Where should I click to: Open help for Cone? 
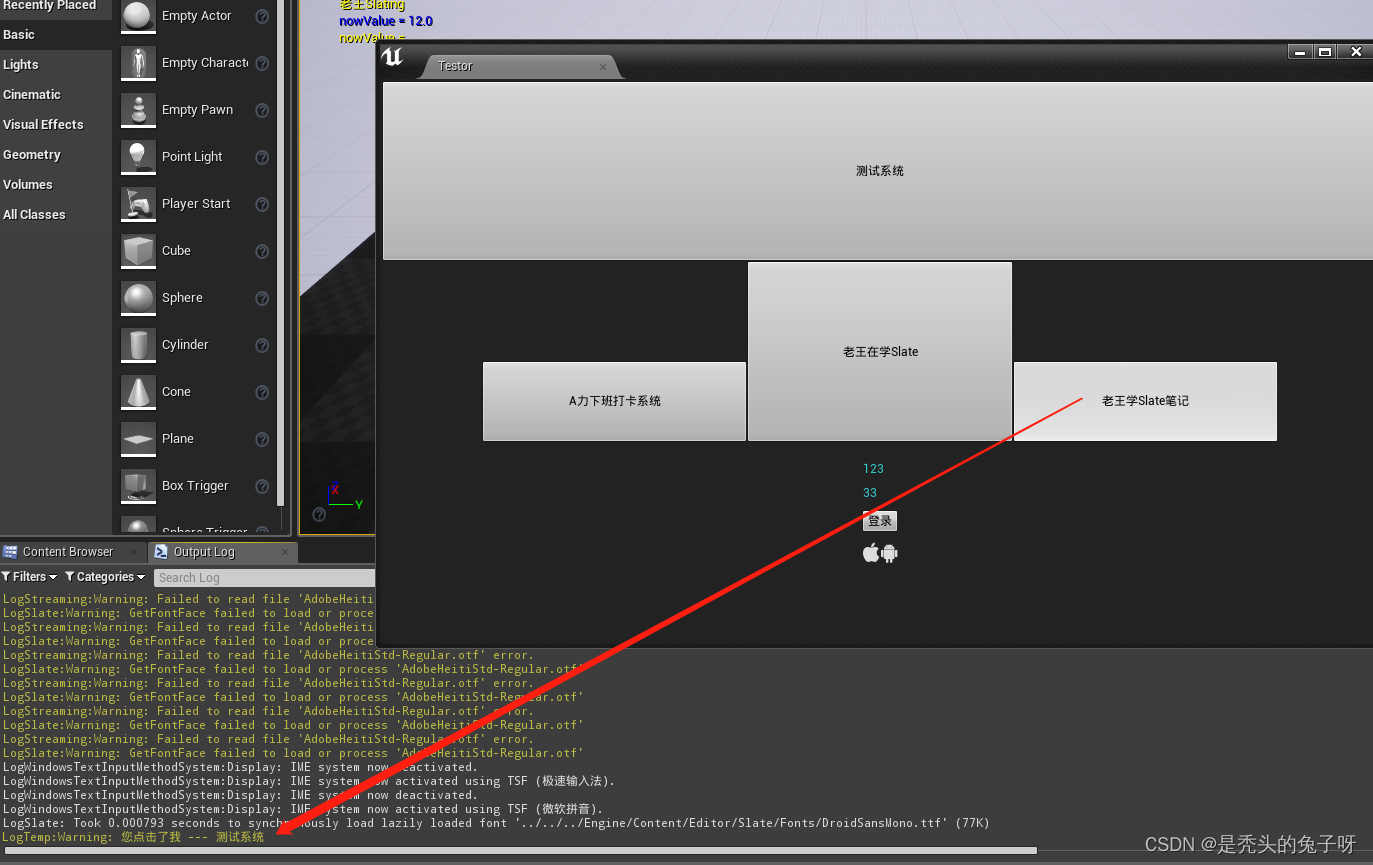click(x=262, y=392)
